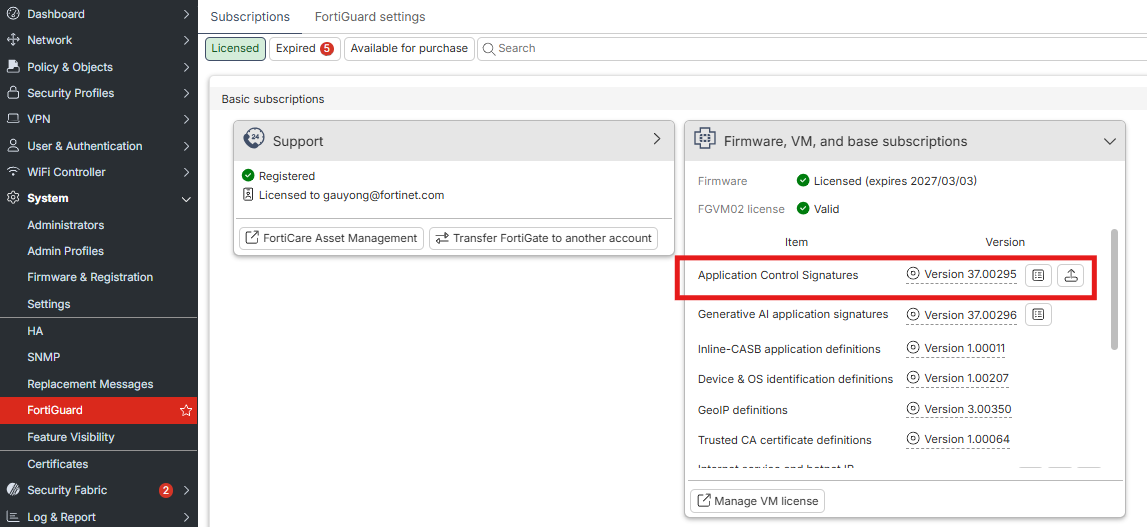Go to Firmware & Registration
Screen dimensions: 1147x527
click(x=90, y=277)
